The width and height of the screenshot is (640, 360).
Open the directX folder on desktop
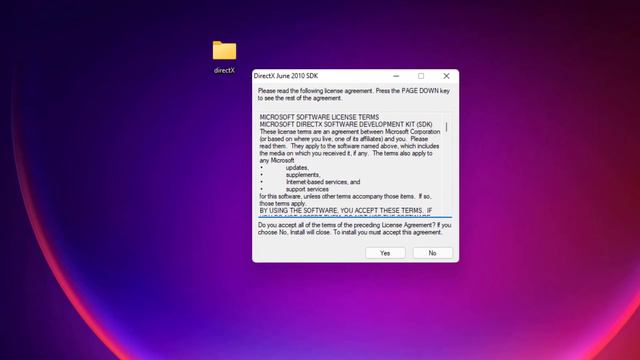click(x=224, y=51)
